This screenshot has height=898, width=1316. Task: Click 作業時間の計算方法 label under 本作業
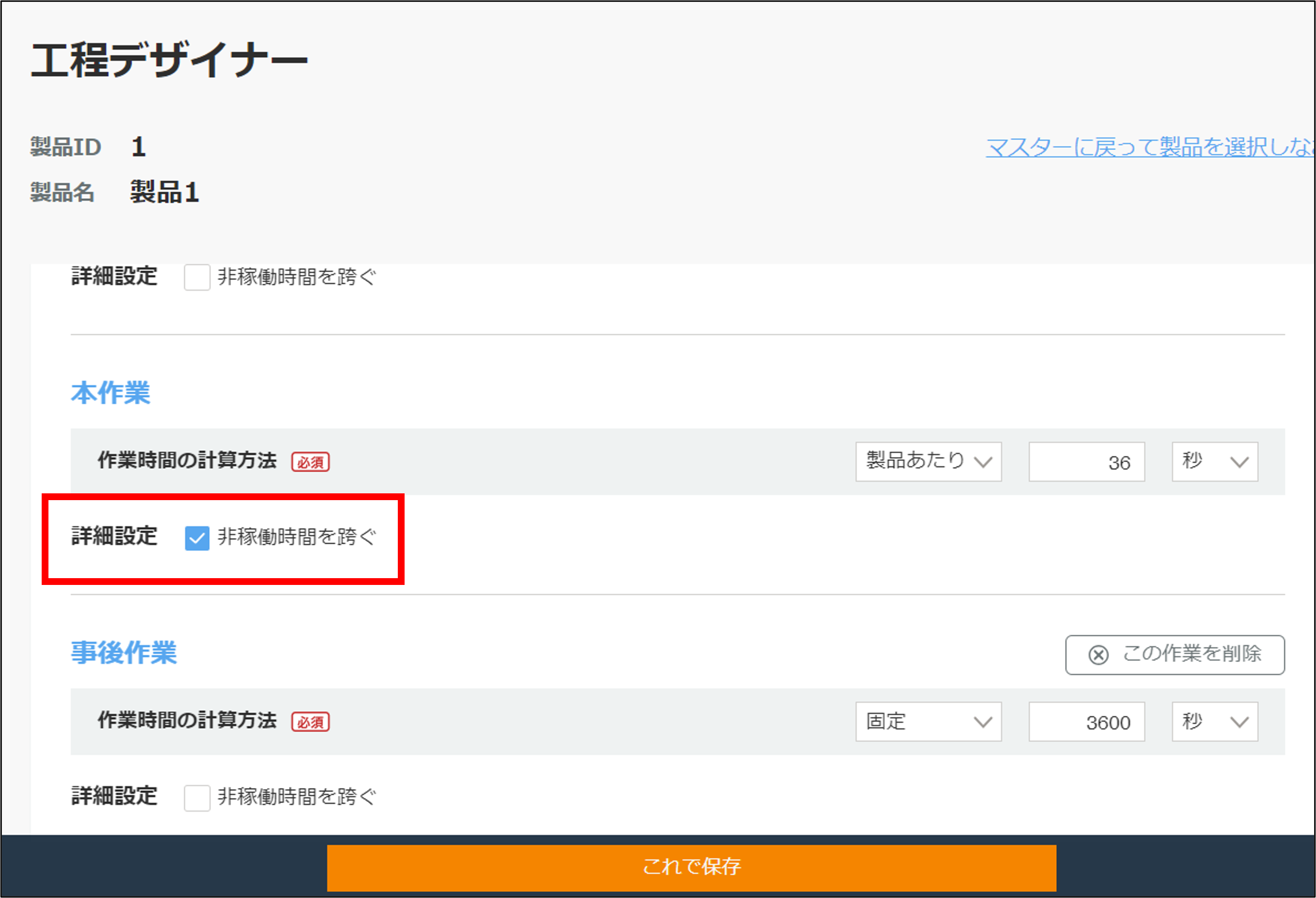coord(187,460)
